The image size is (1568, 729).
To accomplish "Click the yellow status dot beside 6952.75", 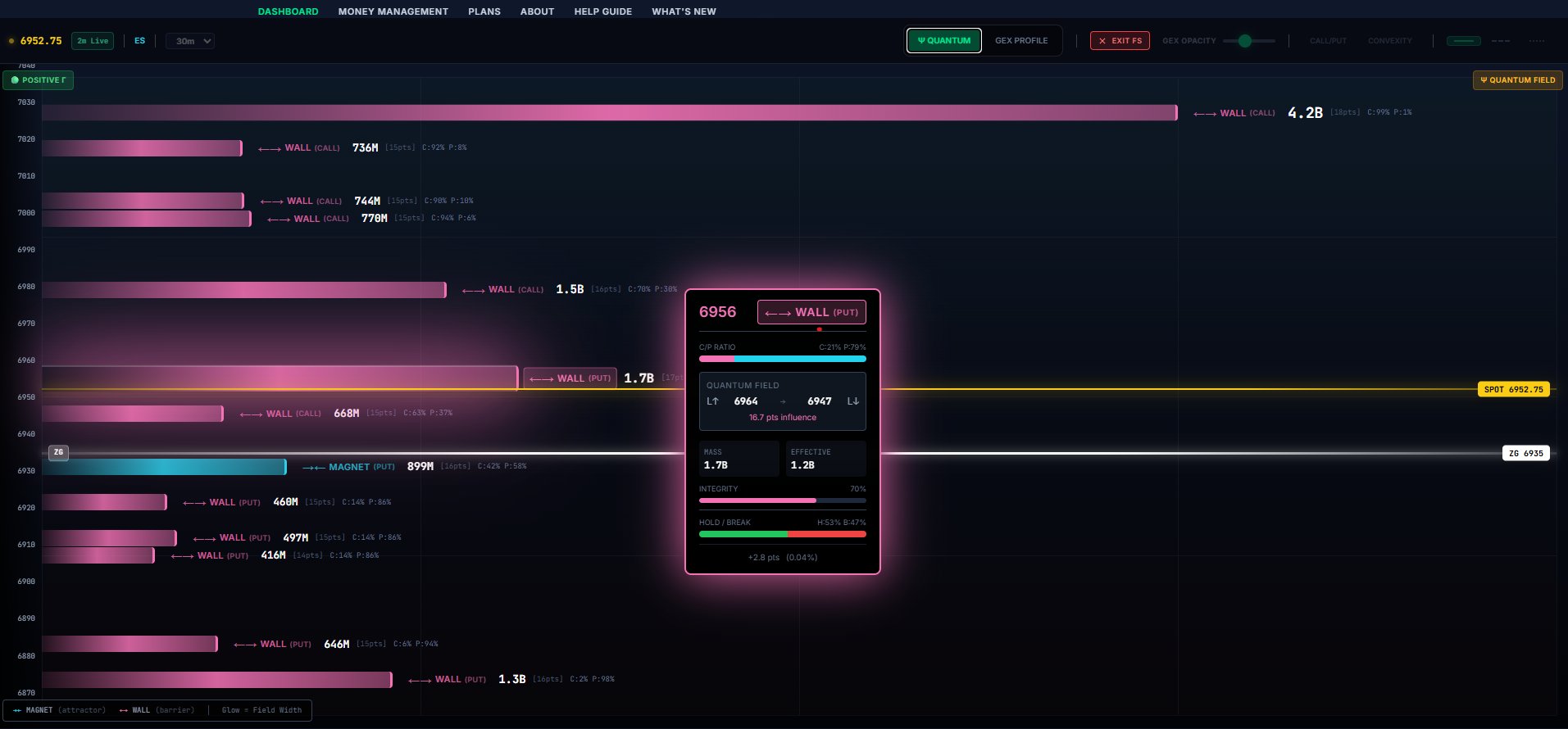I will pos(11,41).
